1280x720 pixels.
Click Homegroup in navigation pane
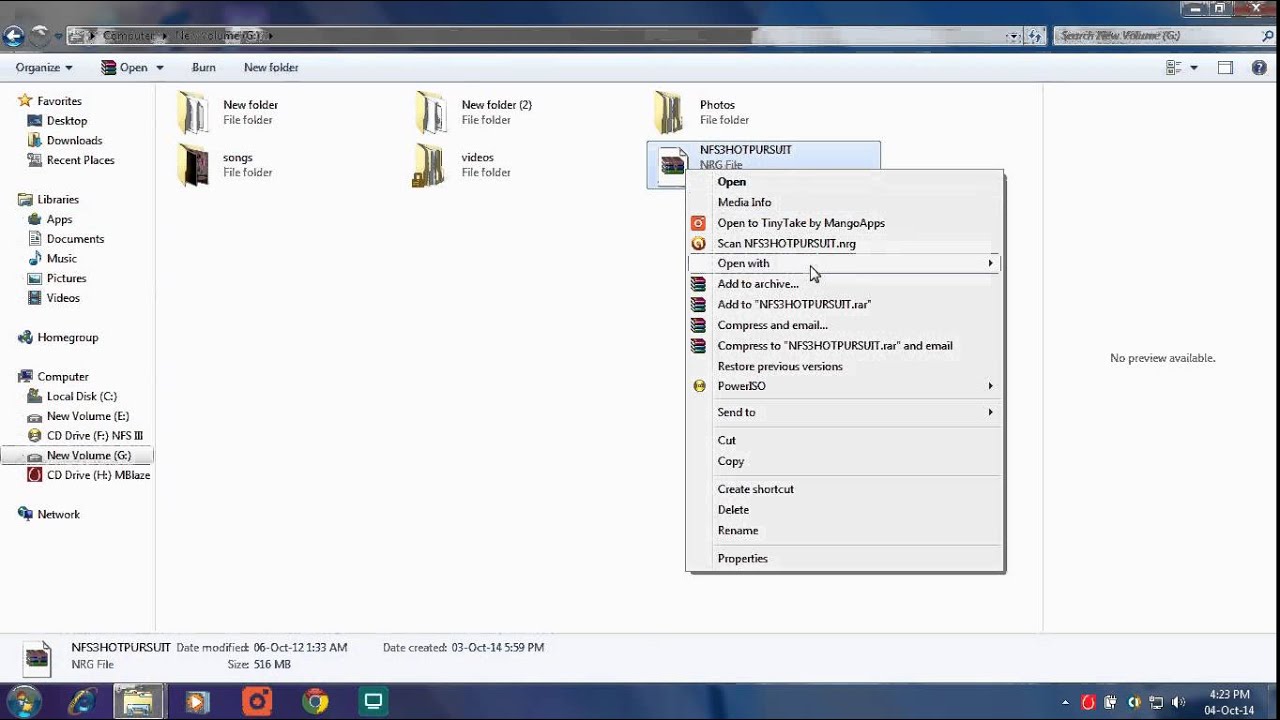tap(67, 338)
